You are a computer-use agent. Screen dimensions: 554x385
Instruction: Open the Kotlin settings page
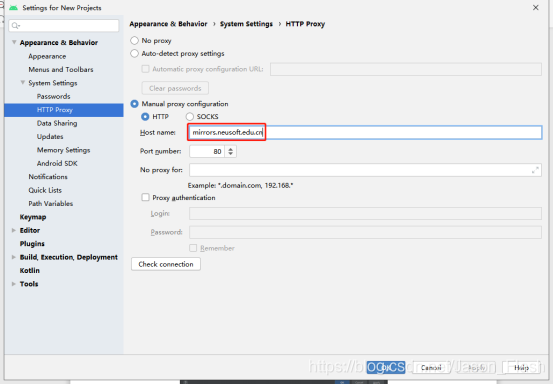[30, 271]
